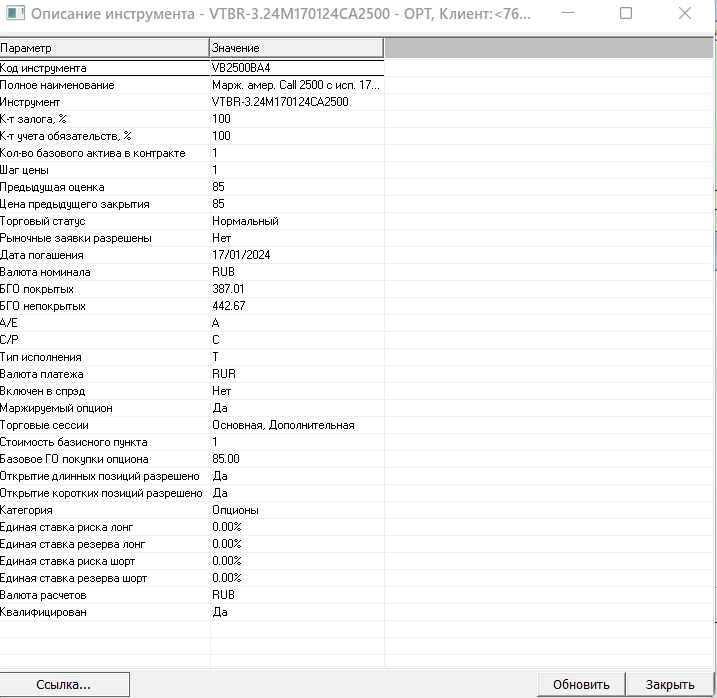Click the Торговый статус value Нормальный
This screenshot has width=717, height=698.
[245, 221]
